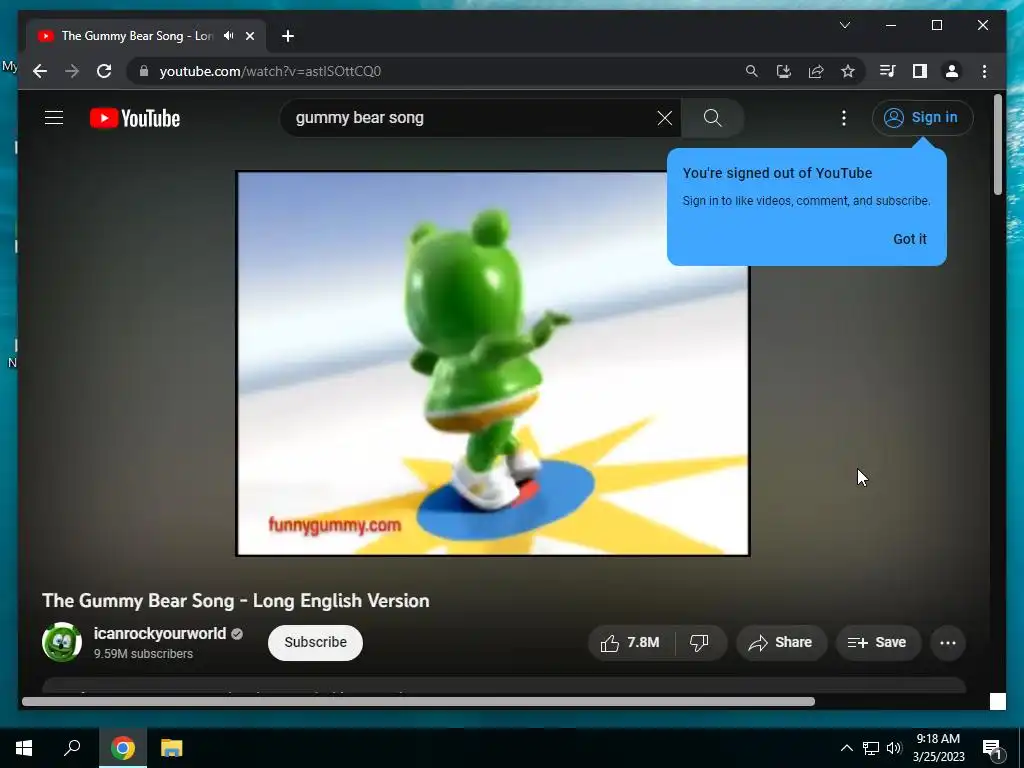Open File Explorer from taskbar
Viewport: 1024px width, 768px height.
171,748
